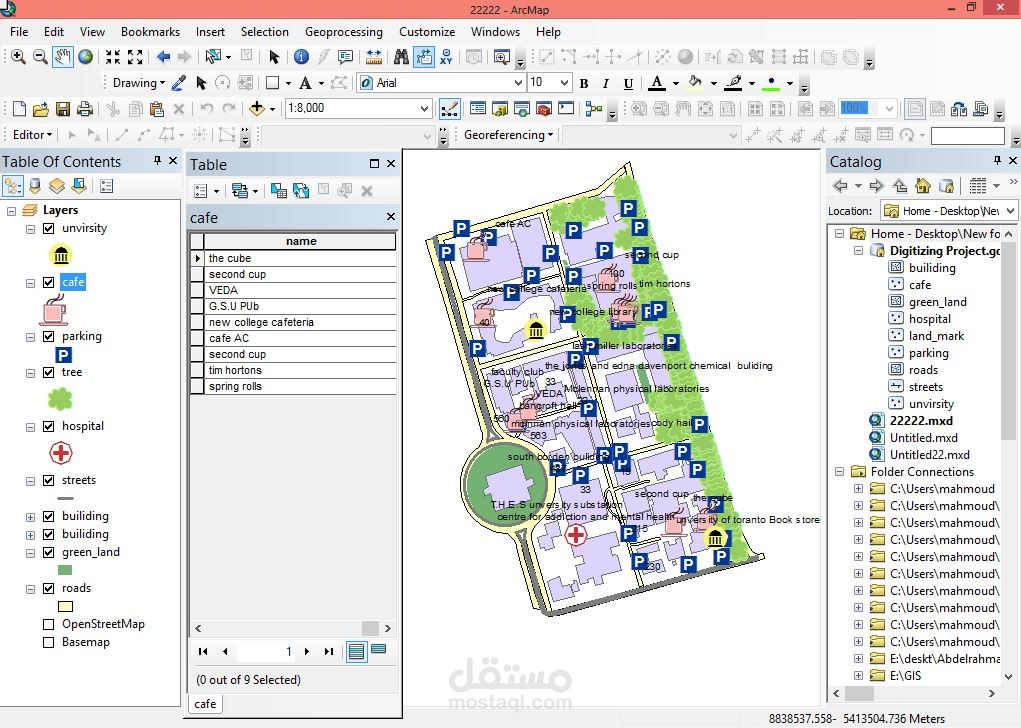The height and width of the screenshot is (728, 1021).
Task: Open the map scale 1:8,000 dropdown
Action: [424, 109]
